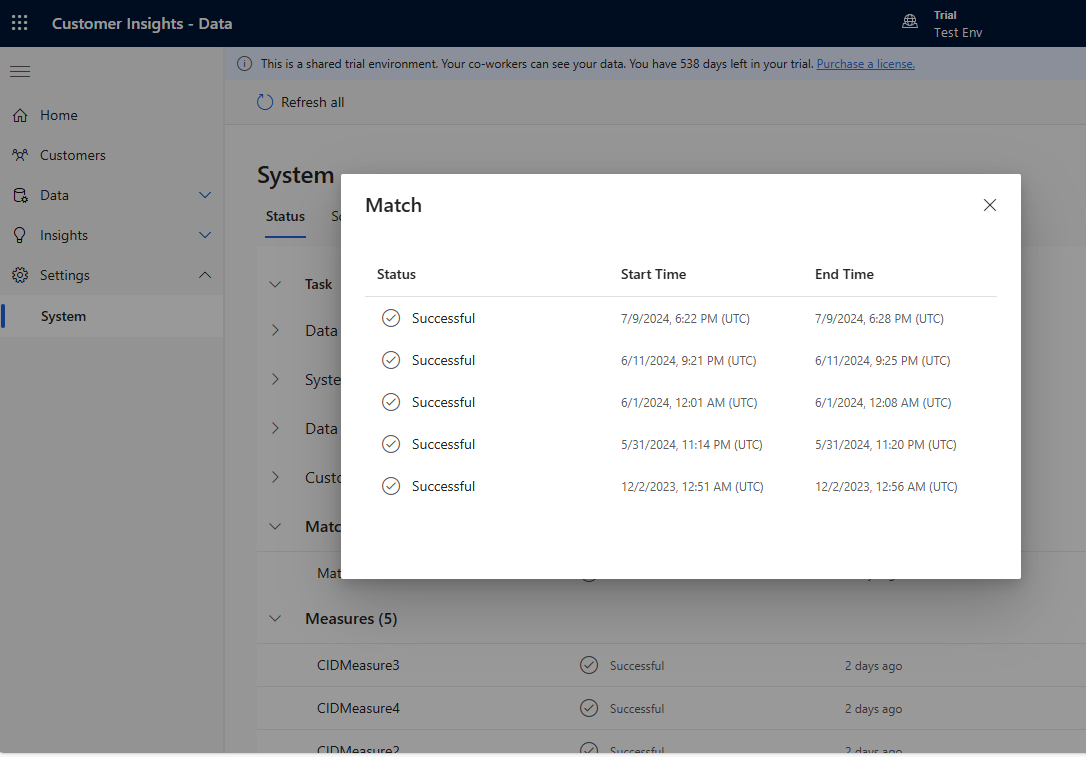Click the Refresh all circular icon

[265, 103]
